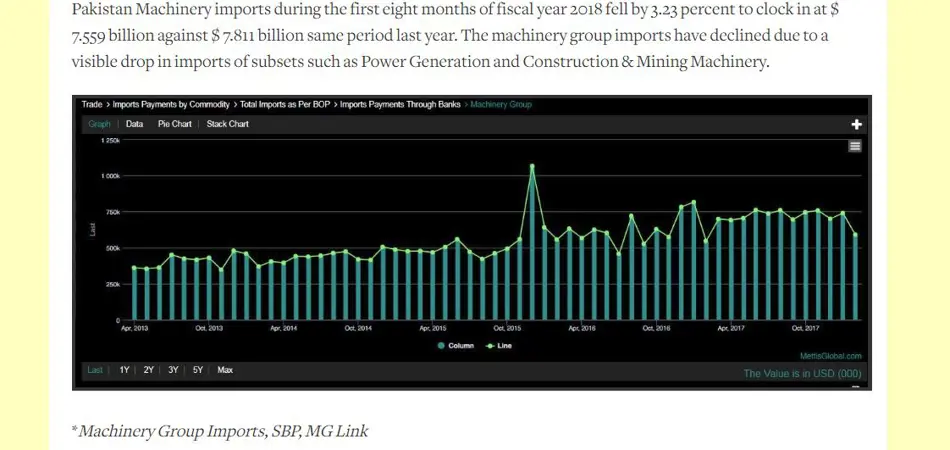The height and width of the screenshot is (450, 950).
Task: Select the 2Y time range
Action: (149, 370)
